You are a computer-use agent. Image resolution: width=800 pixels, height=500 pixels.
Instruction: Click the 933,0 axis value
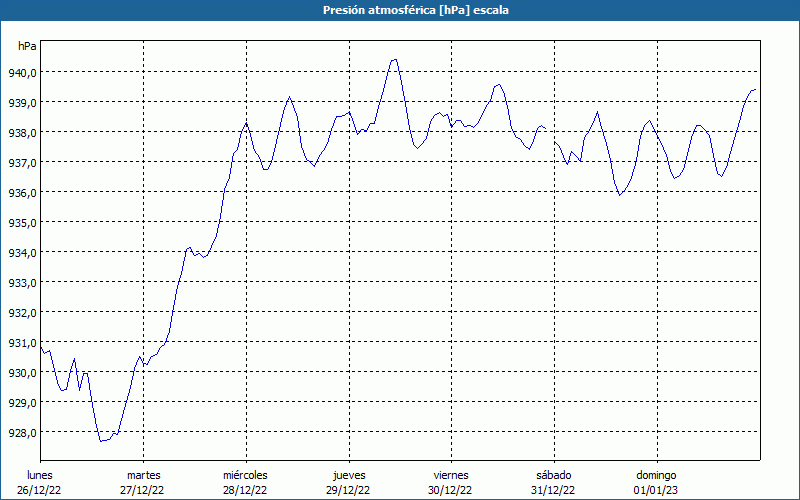click(x=22, y=282)
